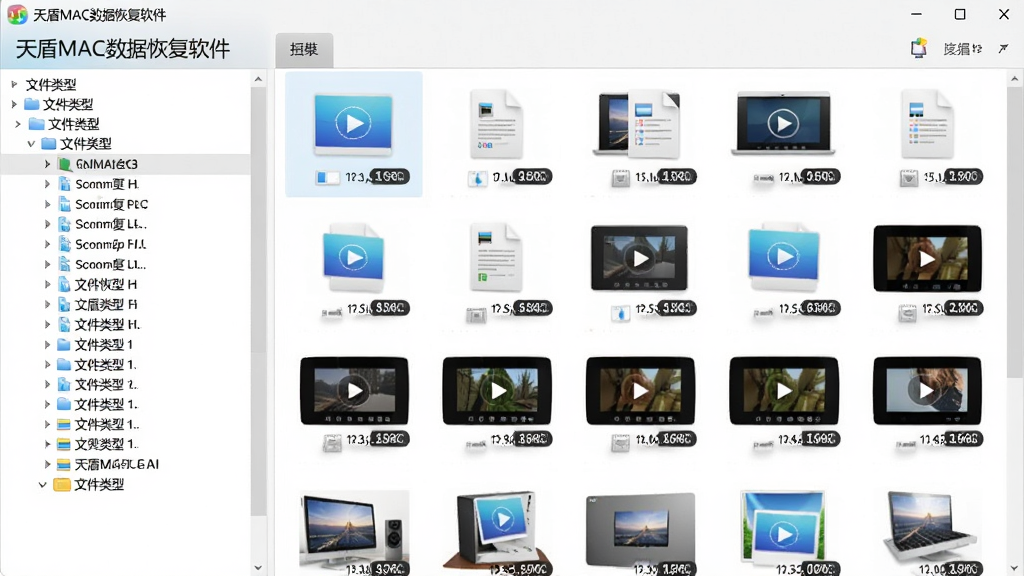The image size is (1024, 576).
Task: Select the gray tab above the thumbnail grid
Action: pyautogui.click(x=304, y=50)
